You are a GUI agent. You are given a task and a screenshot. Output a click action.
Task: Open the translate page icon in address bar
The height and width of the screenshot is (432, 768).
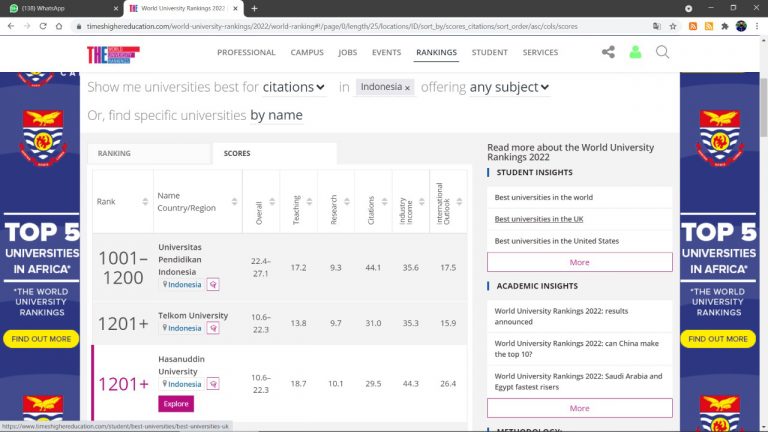[x=657, y=26]
